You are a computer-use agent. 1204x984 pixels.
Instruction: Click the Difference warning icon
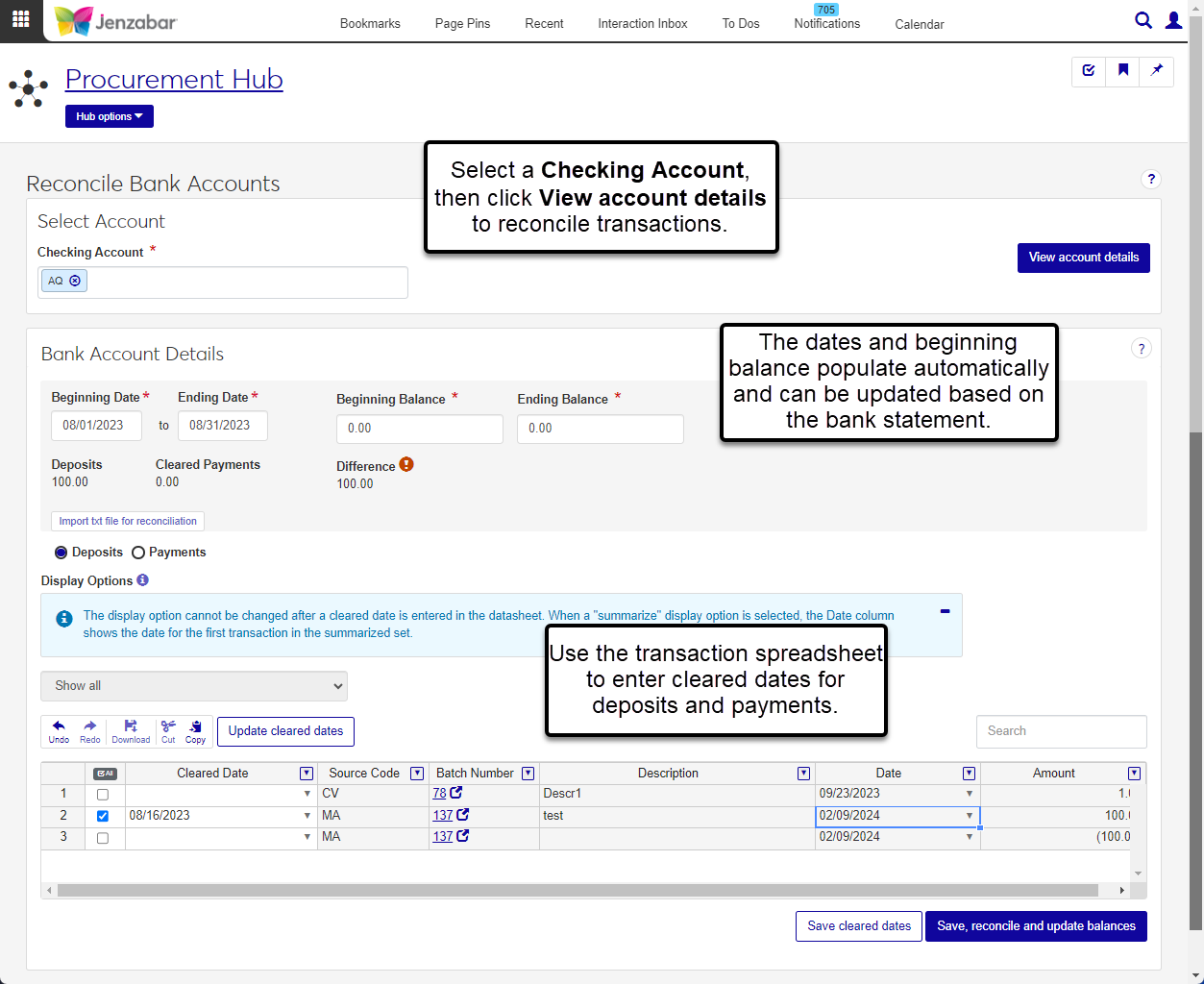pos(406,464)
